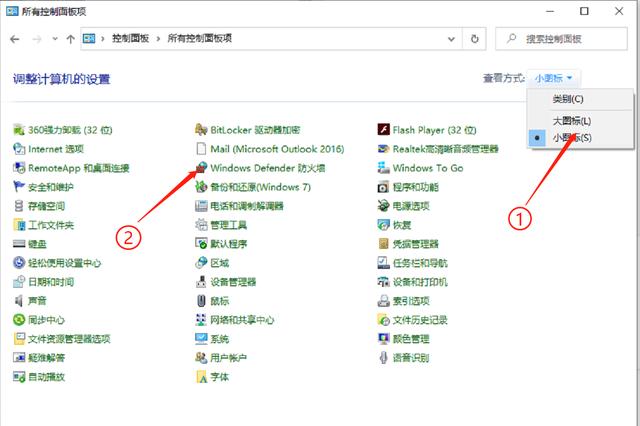Click the 声音 speaker icon

click(19, 301)
